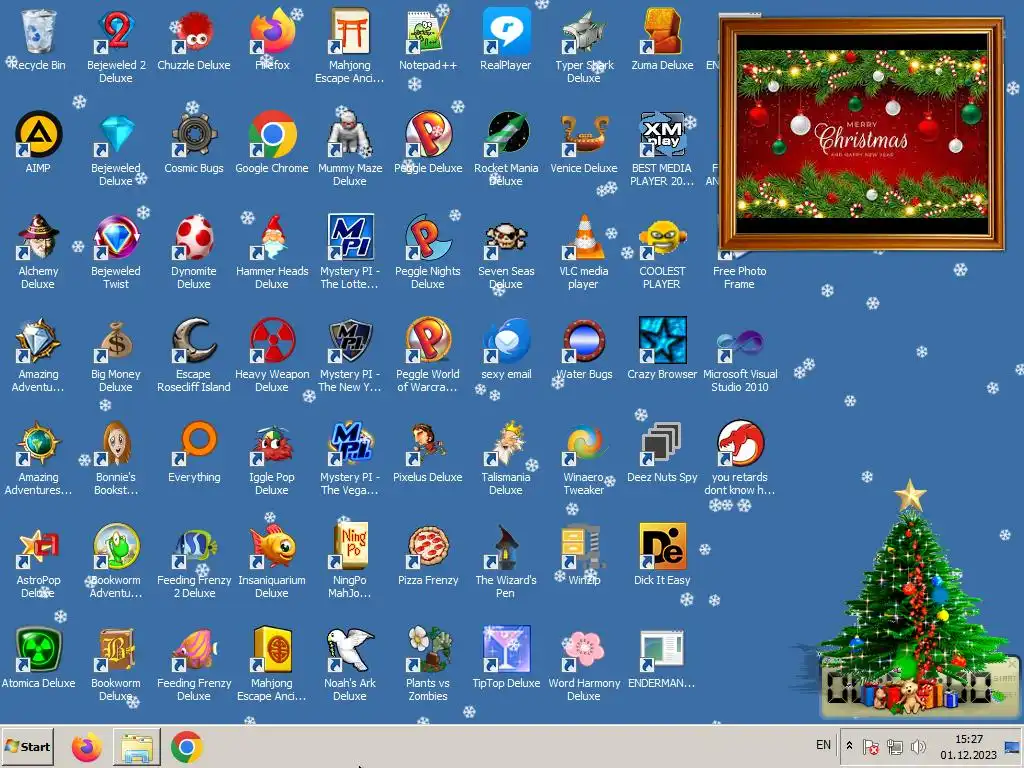Select the Alchemy Deluxe wizard icon
Screen dimensions: 1024x768
tap(39, 237)
